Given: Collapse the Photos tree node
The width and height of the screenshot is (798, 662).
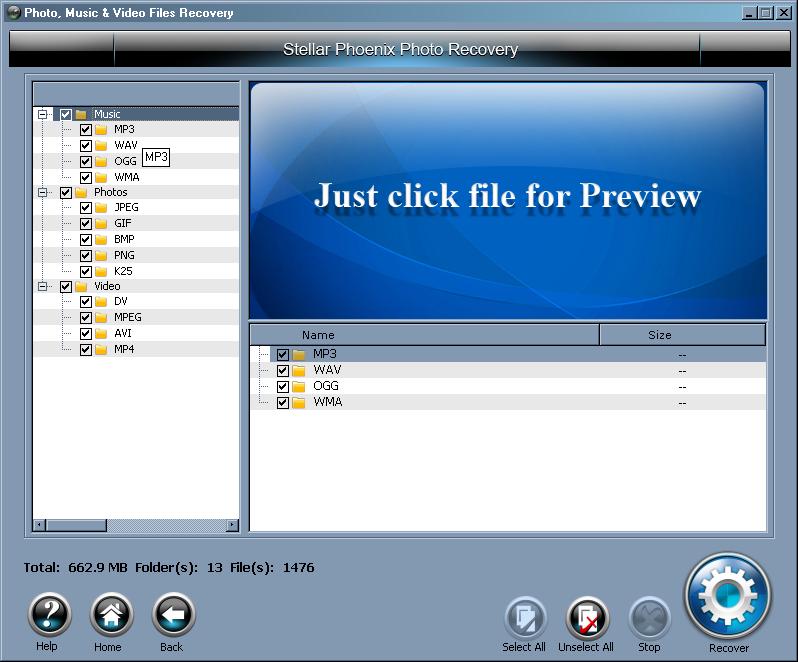Looking at the screenshot, I should pos(43,192).
